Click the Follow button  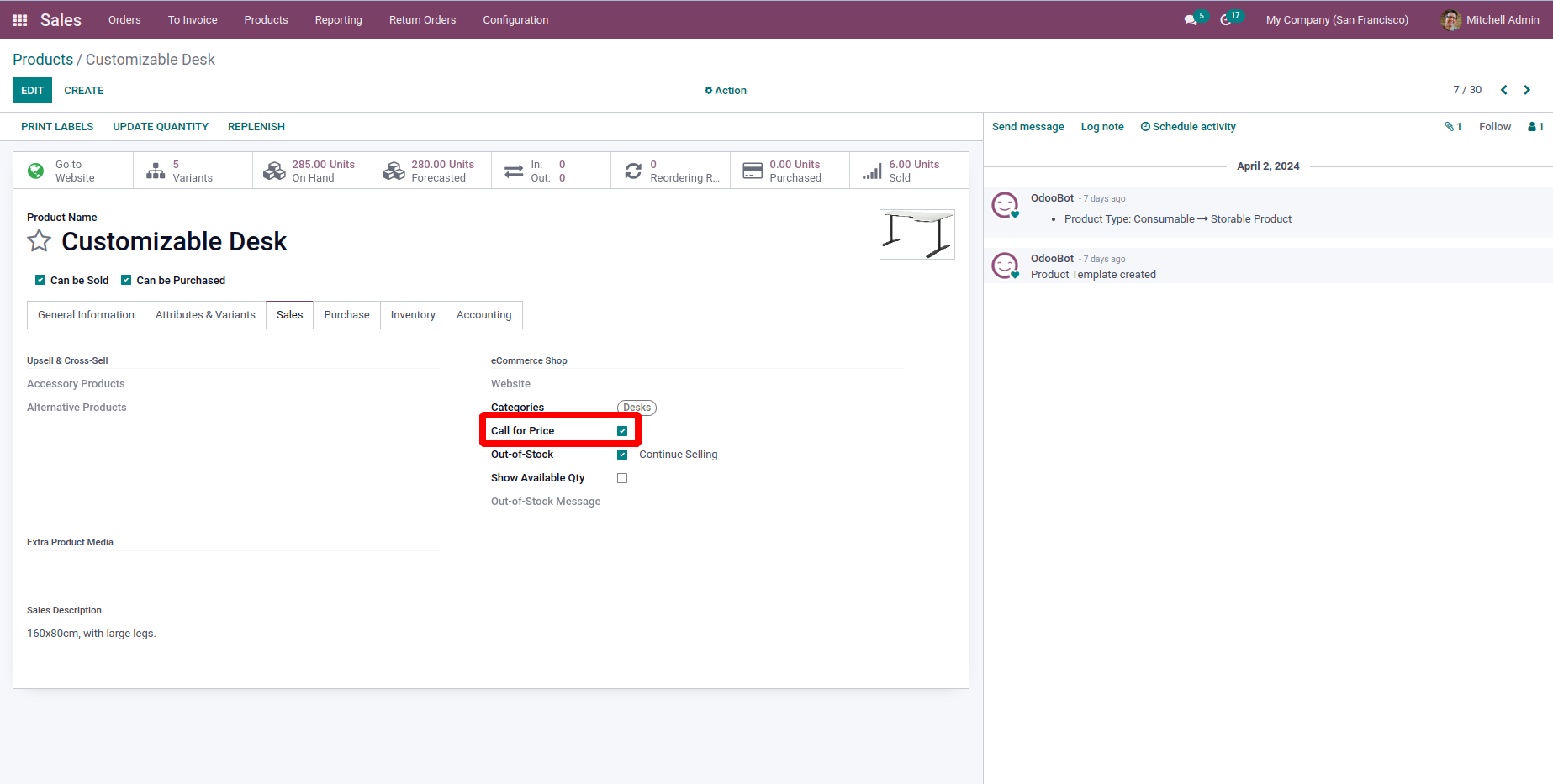[x=1495, y=127]
